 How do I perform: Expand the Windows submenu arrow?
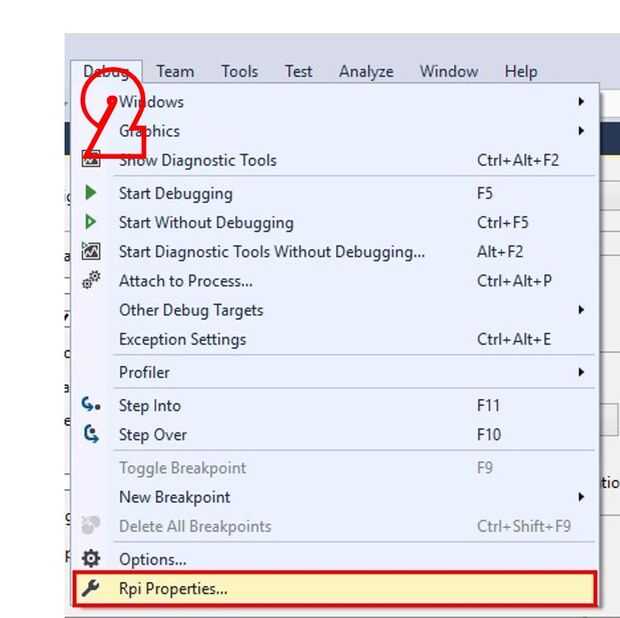(x=580, y=102)
